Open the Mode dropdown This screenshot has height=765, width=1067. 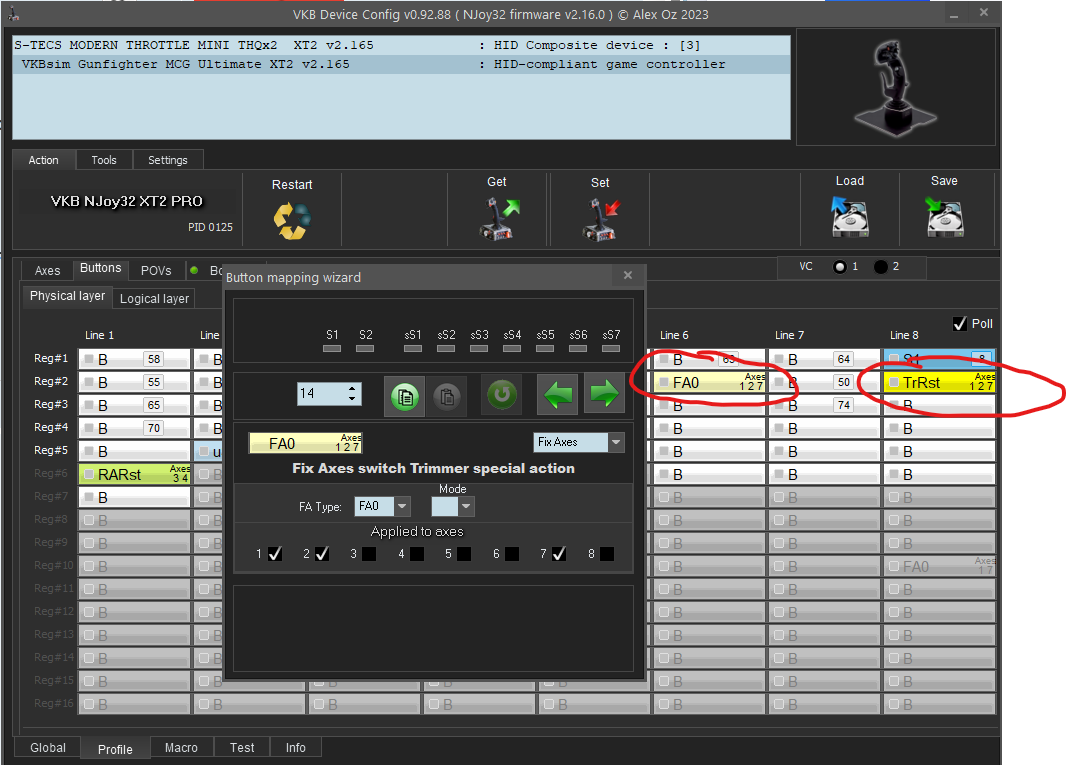tap(466, 507)
